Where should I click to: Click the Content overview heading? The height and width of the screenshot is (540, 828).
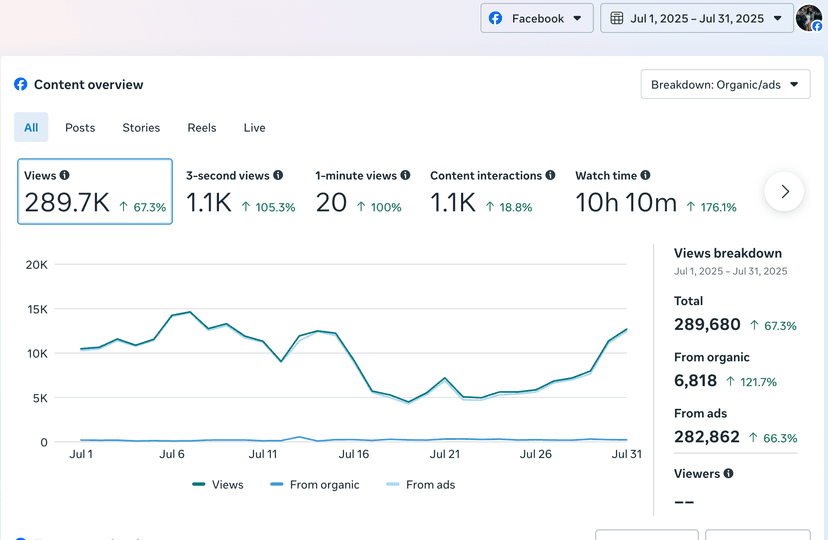point(88,84)
